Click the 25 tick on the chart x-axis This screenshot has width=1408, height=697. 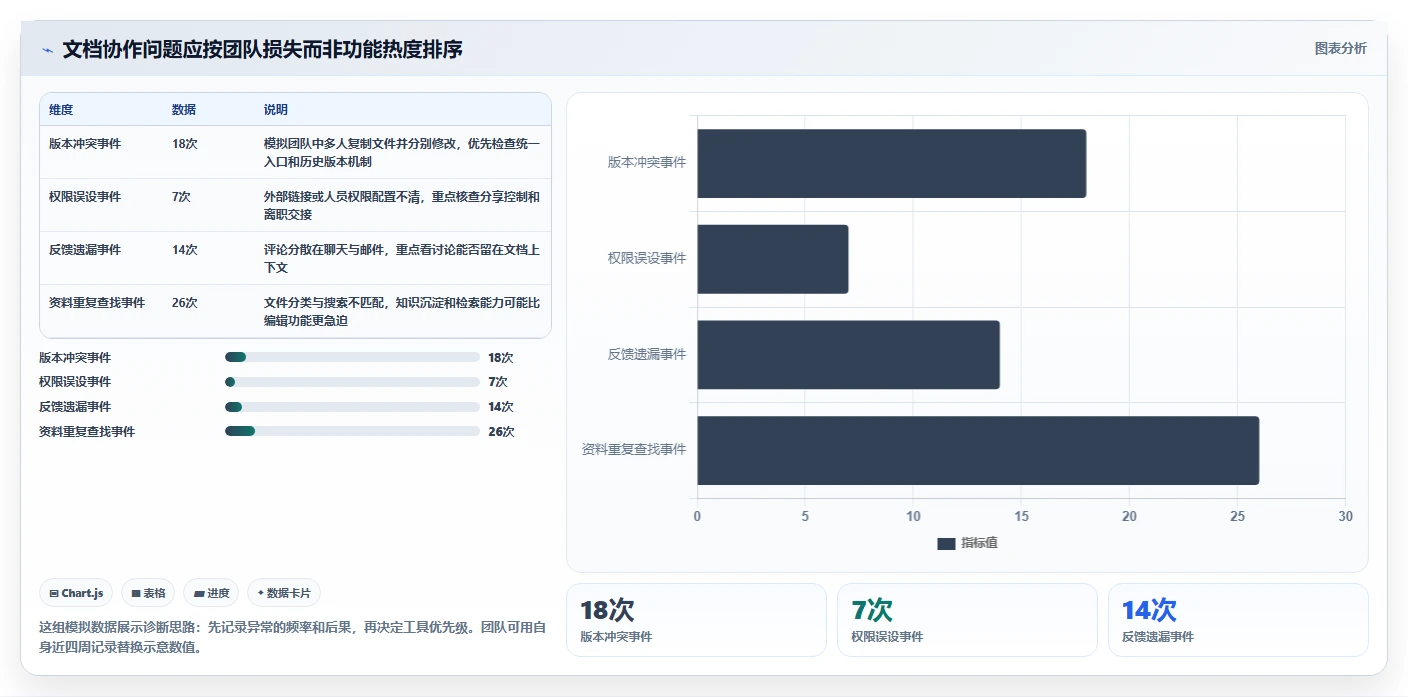pyautogui.click(x=1237, y=516)
